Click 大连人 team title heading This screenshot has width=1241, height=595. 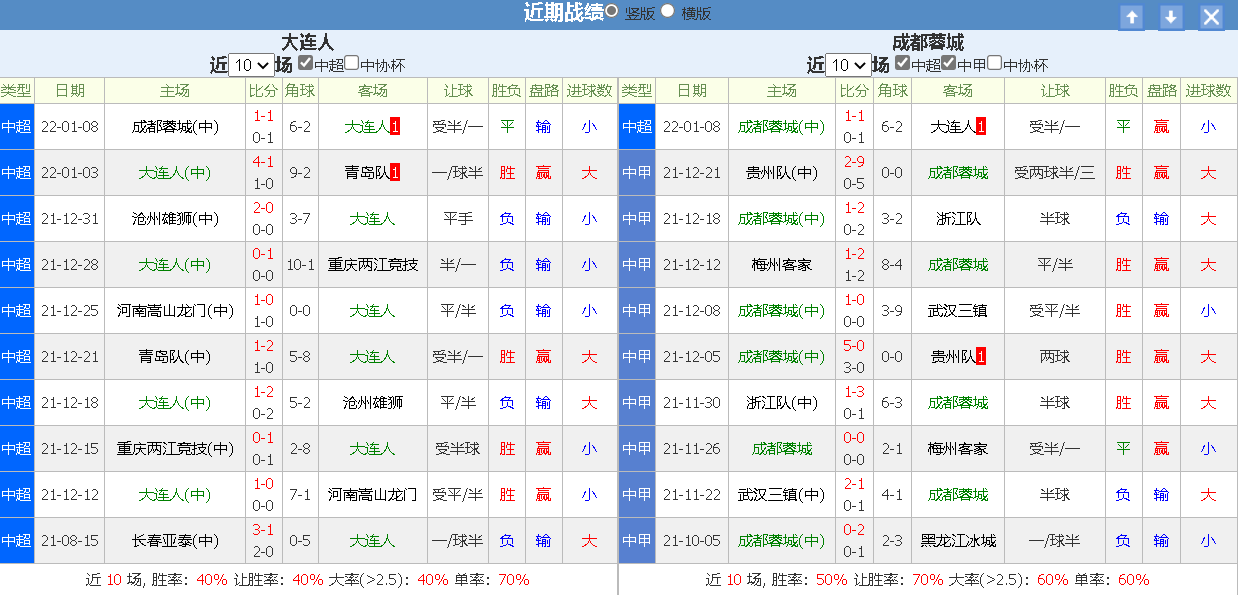(x=307, y=42)
